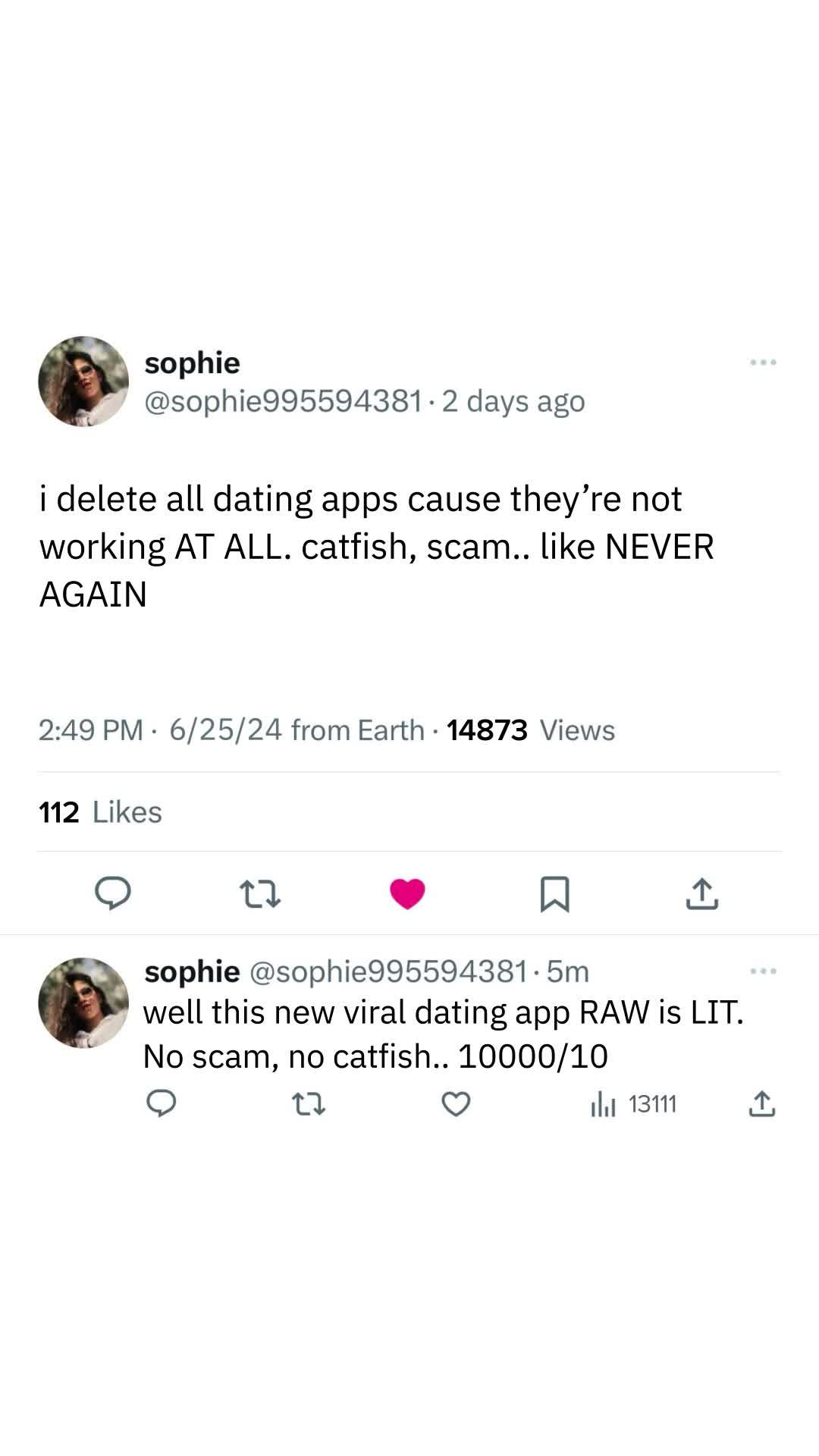This screenshot has height=1456, width=819.
Task: View analytics showing 13111 views
Action: coord(633,1104)
